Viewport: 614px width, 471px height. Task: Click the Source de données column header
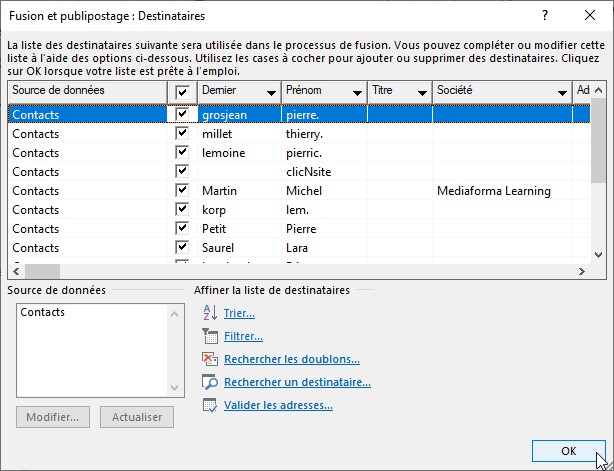point(87,91)
